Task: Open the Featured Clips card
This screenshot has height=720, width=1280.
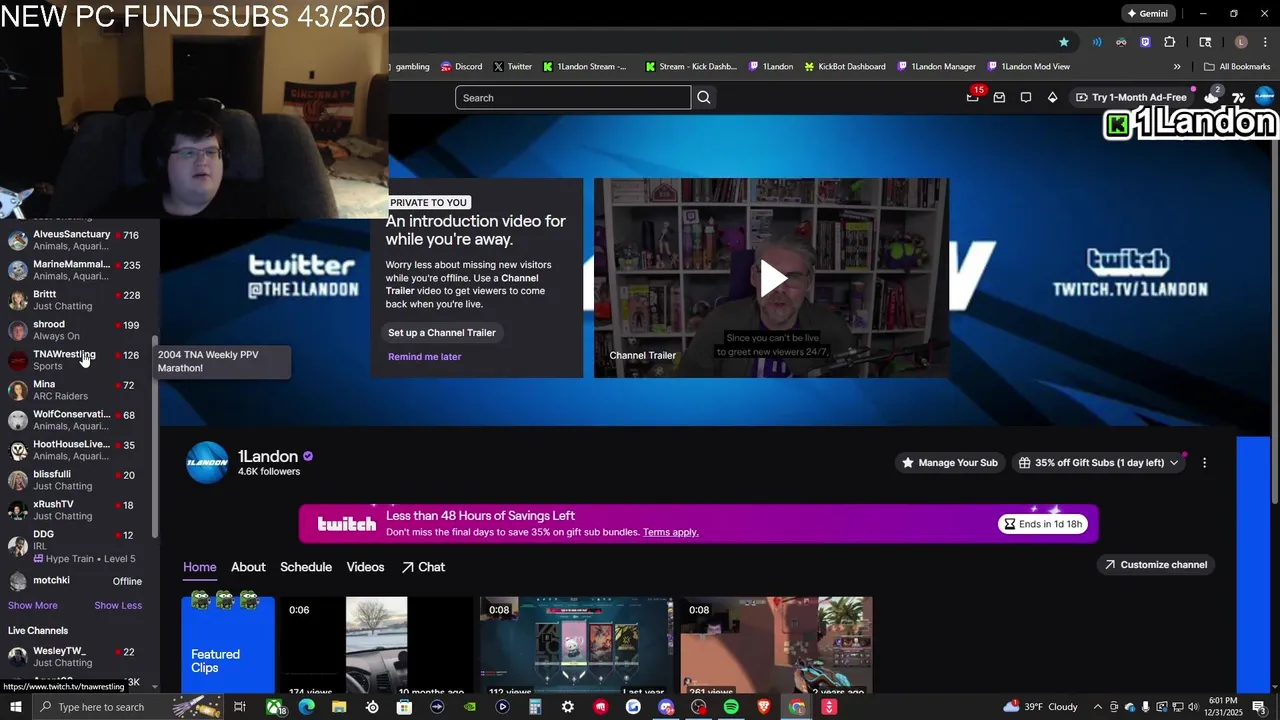Action: pyautogui.click(x=228, y=644)
